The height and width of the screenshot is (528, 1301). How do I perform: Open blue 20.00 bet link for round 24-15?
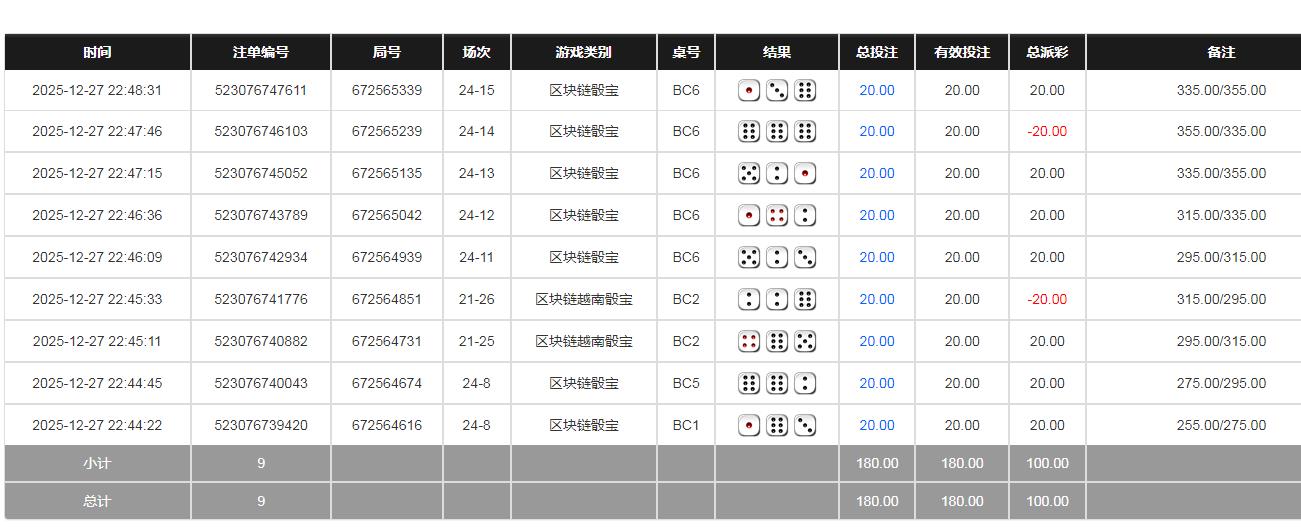877,90
